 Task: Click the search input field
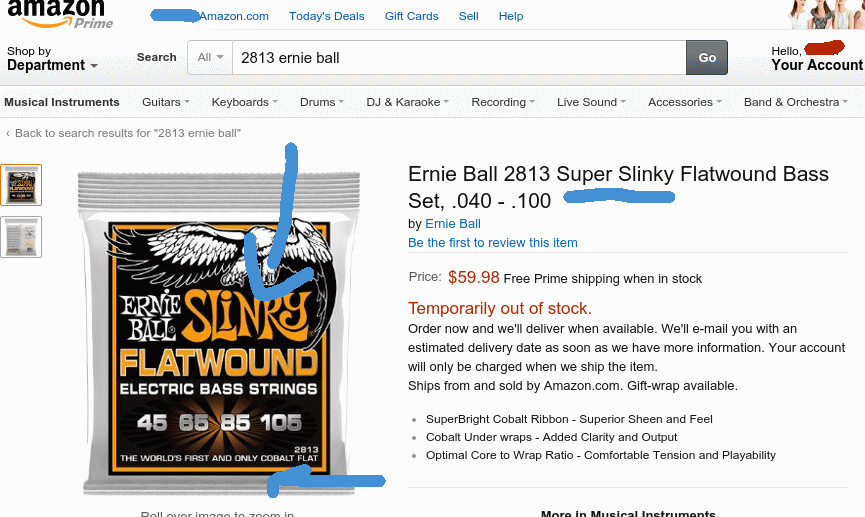pyautogui.click(x=458, y=58)
